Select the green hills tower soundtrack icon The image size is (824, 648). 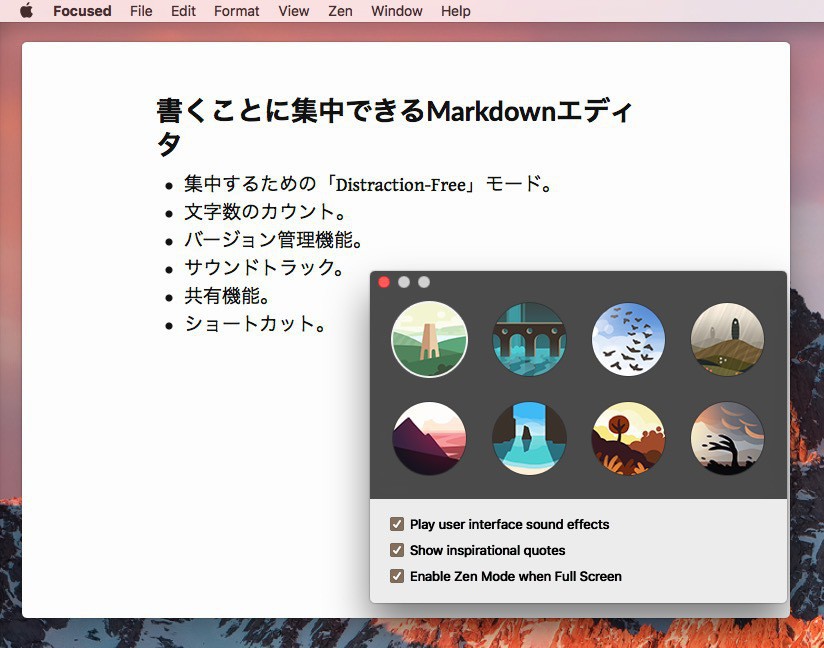[429, 340]
